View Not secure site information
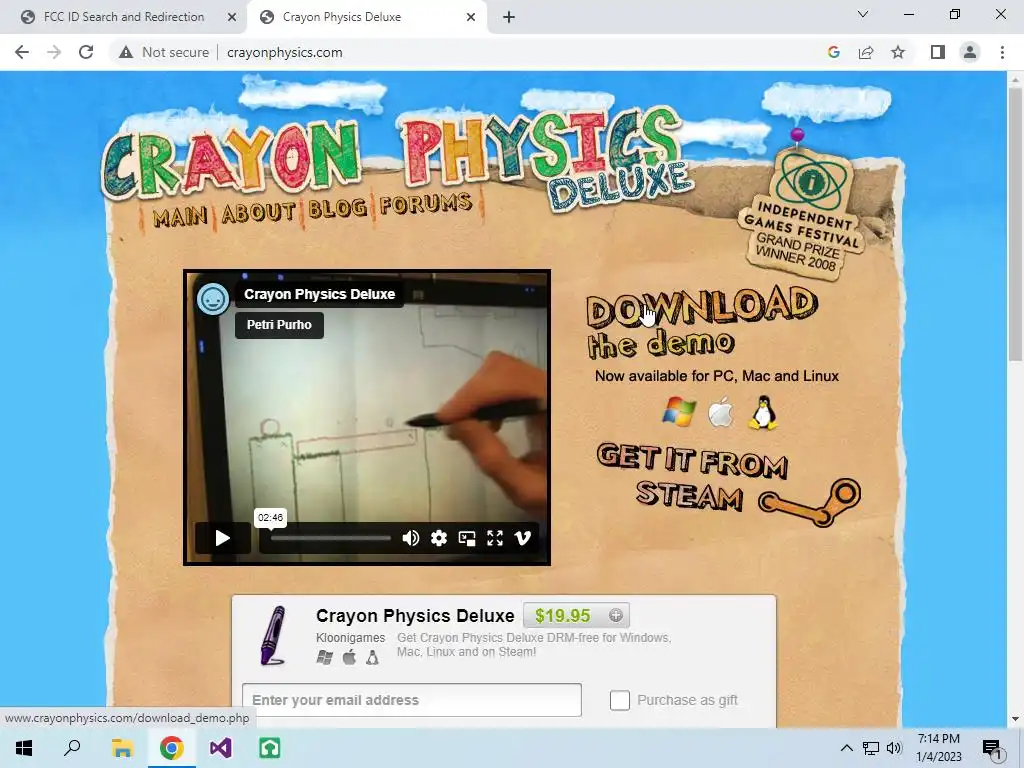1024x768 pixels. (x=164, y=52)
